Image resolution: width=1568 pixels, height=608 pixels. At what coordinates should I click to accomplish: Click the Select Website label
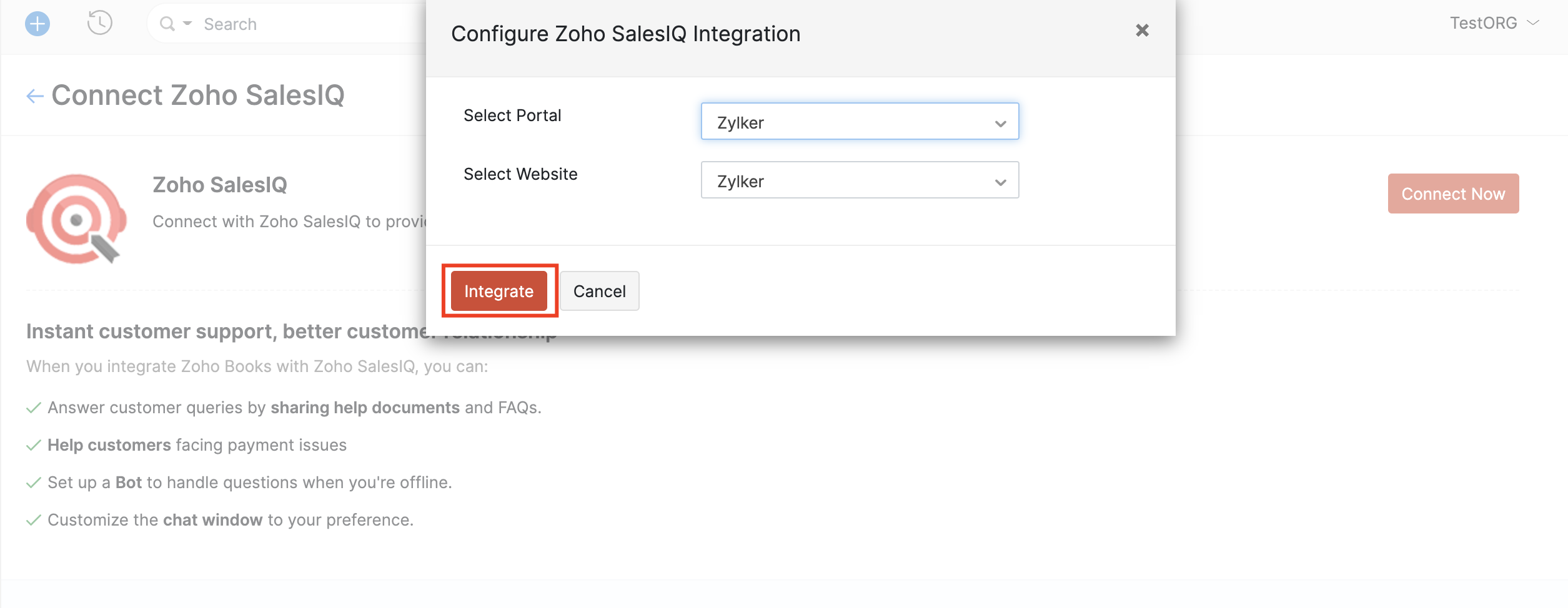520,174
